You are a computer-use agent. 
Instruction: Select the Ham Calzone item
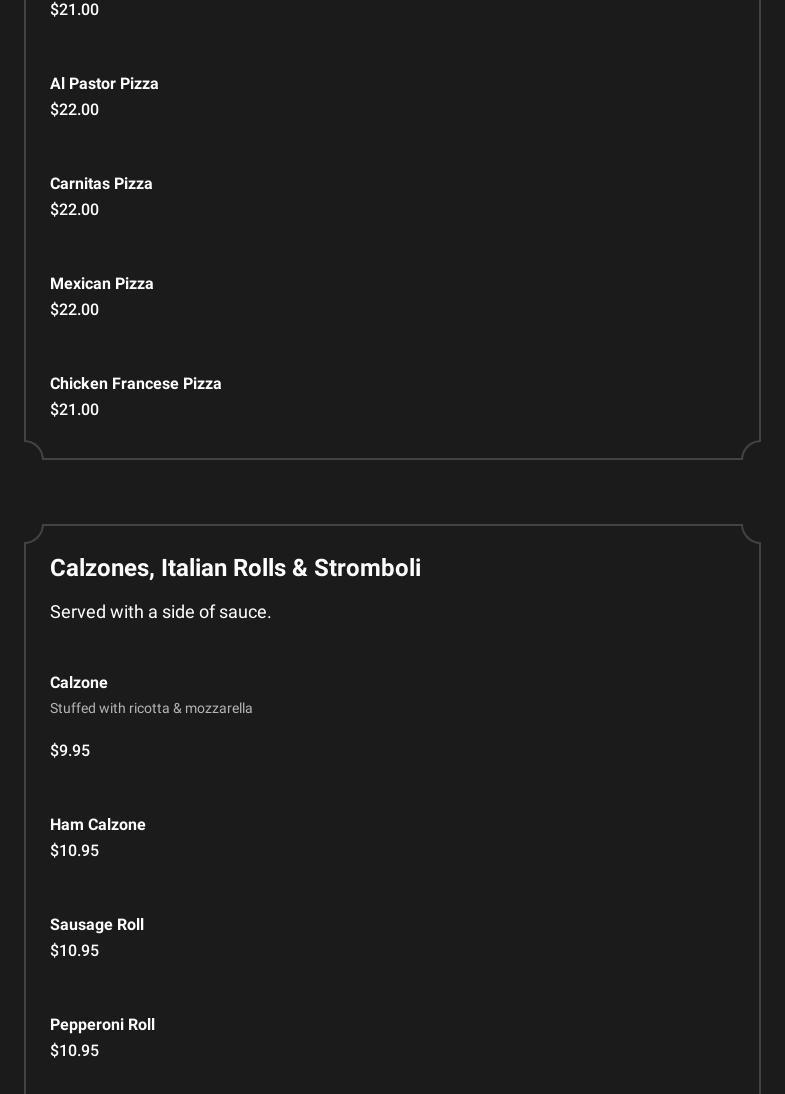tap(98, 825)
